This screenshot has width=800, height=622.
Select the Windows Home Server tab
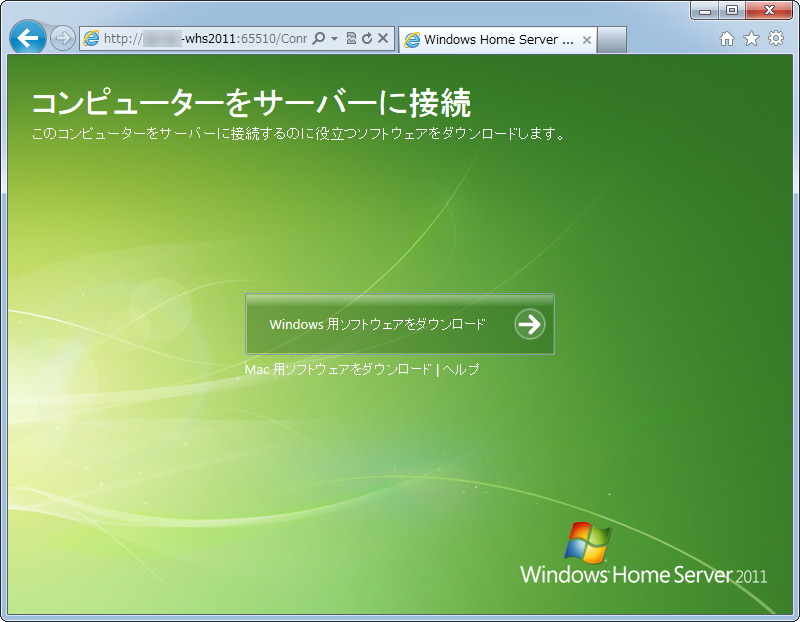490,39
